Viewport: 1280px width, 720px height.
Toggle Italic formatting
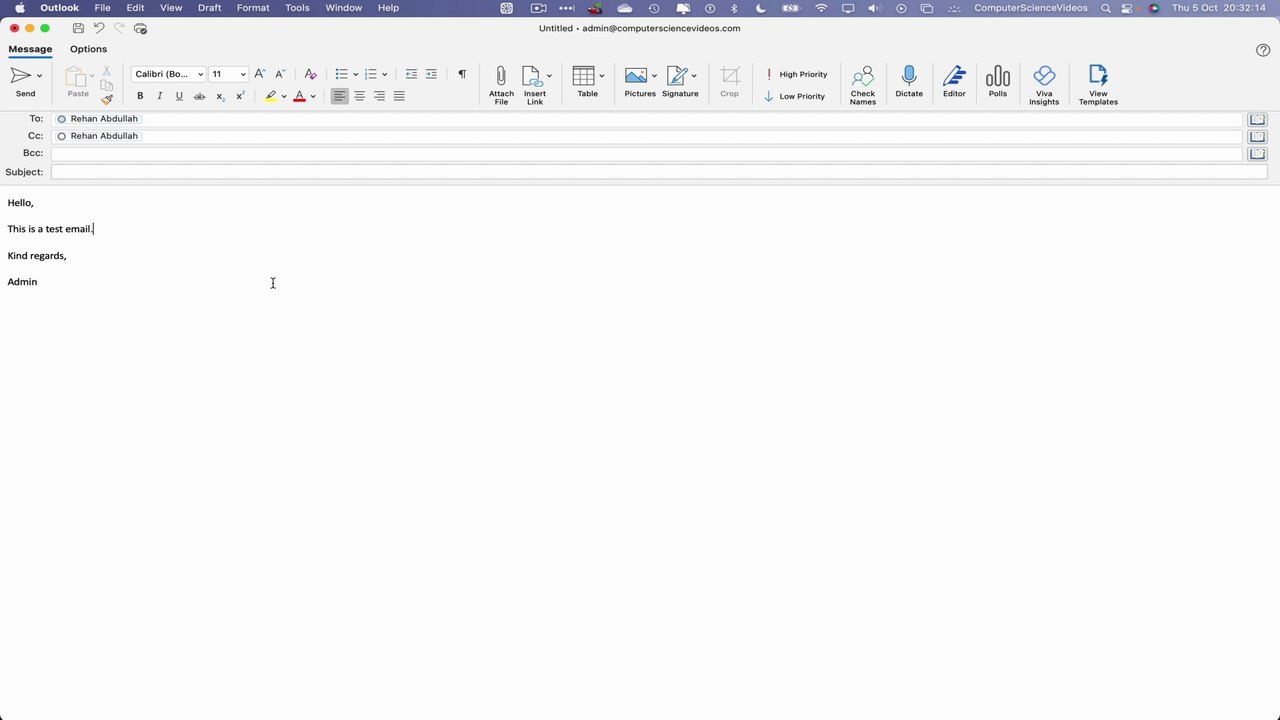[159, 96]
